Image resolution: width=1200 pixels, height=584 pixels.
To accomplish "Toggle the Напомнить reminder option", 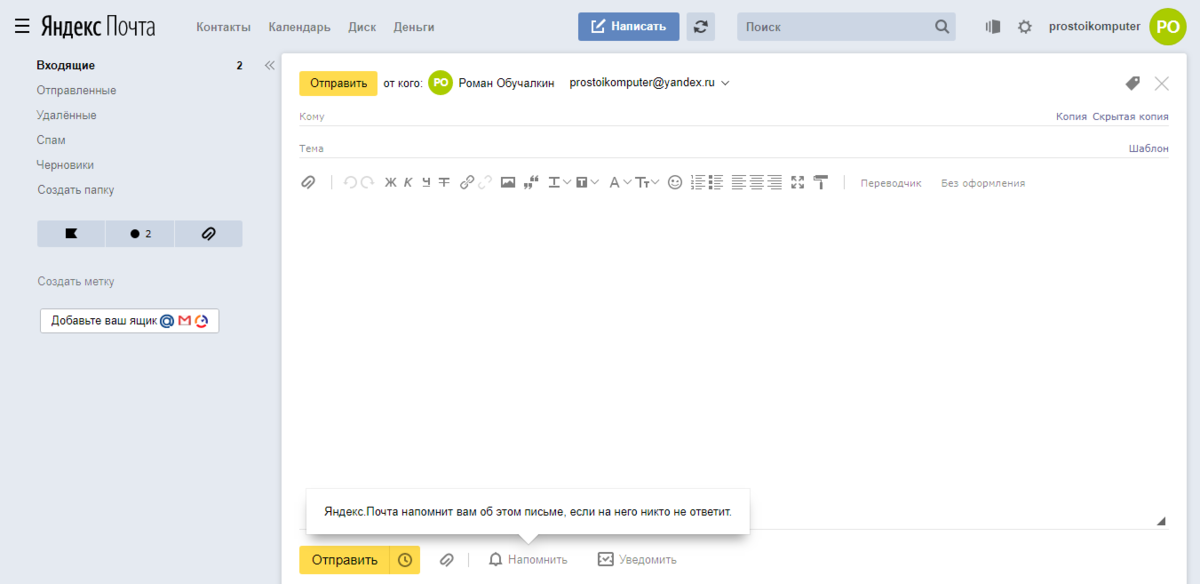I will click(x=528, y=560).
